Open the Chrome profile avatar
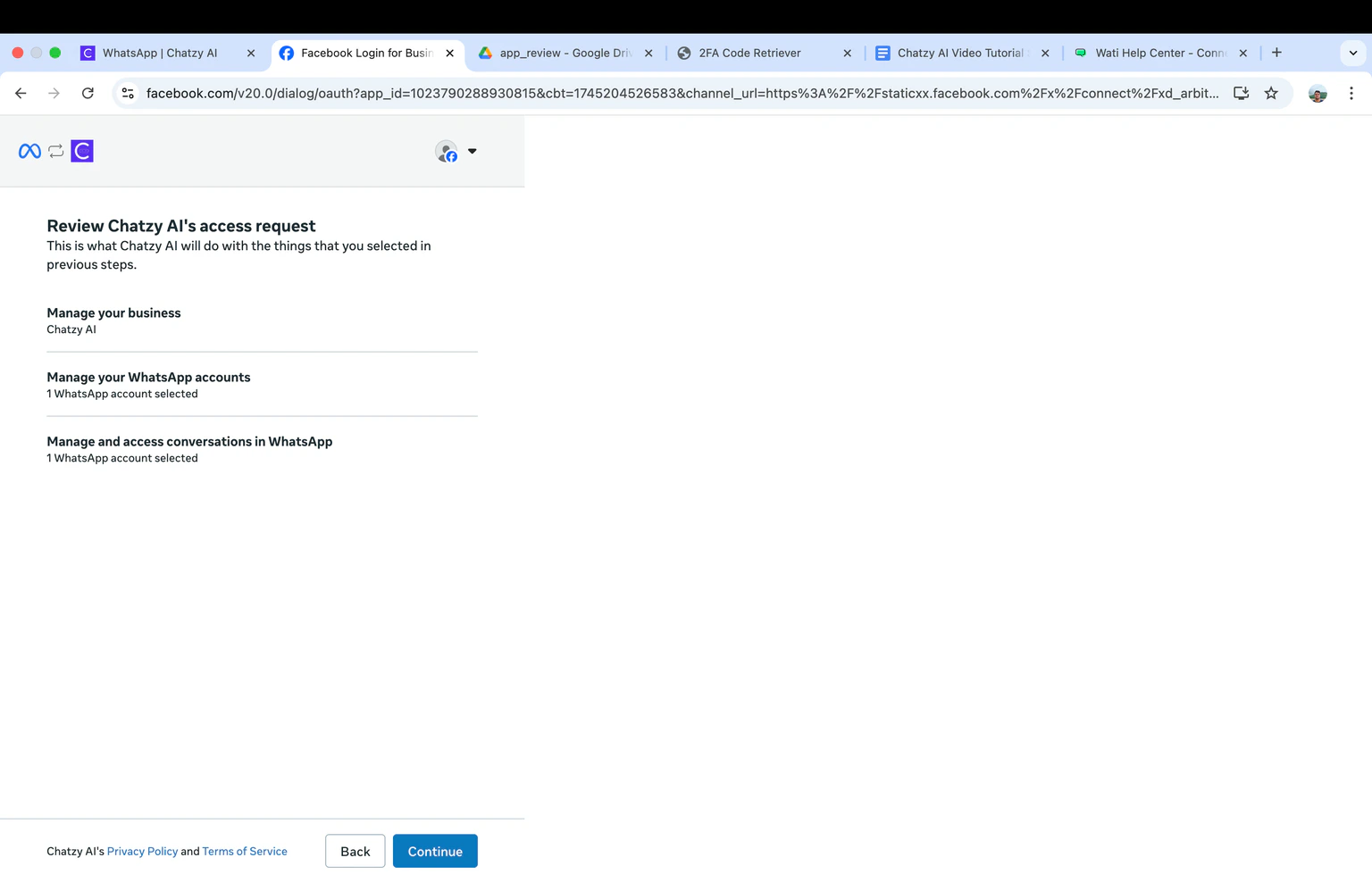The width and height of the screenshot is (1372, 891). coord(1318,93)
